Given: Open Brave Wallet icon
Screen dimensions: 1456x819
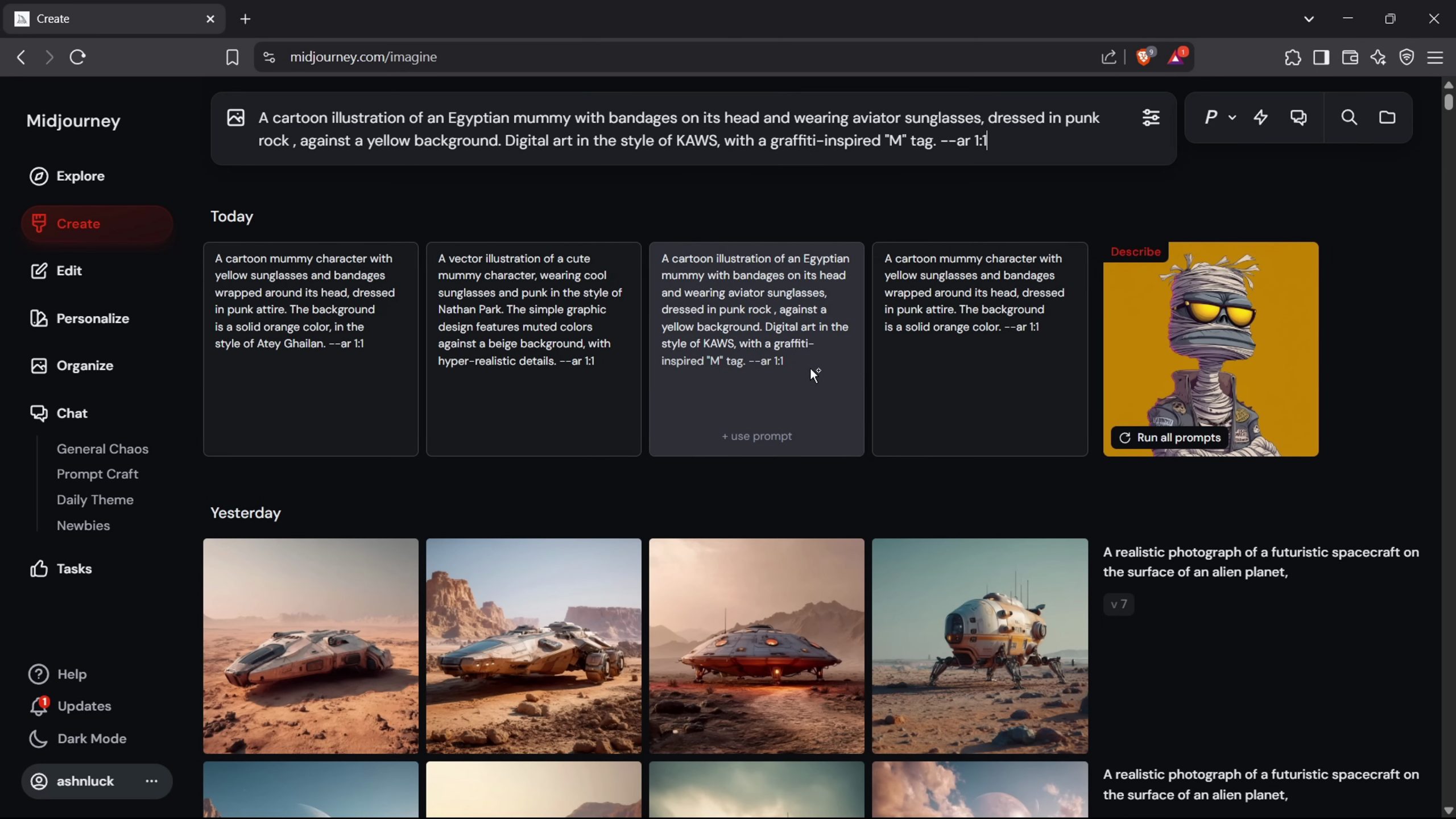Looking at the screenshot, I should 1350,57.
